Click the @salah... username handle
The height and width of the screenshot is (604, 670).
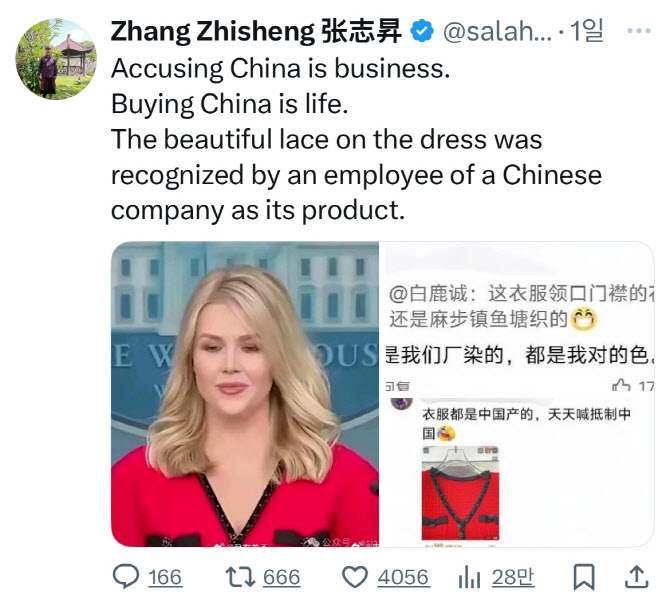tap(497, 32)
